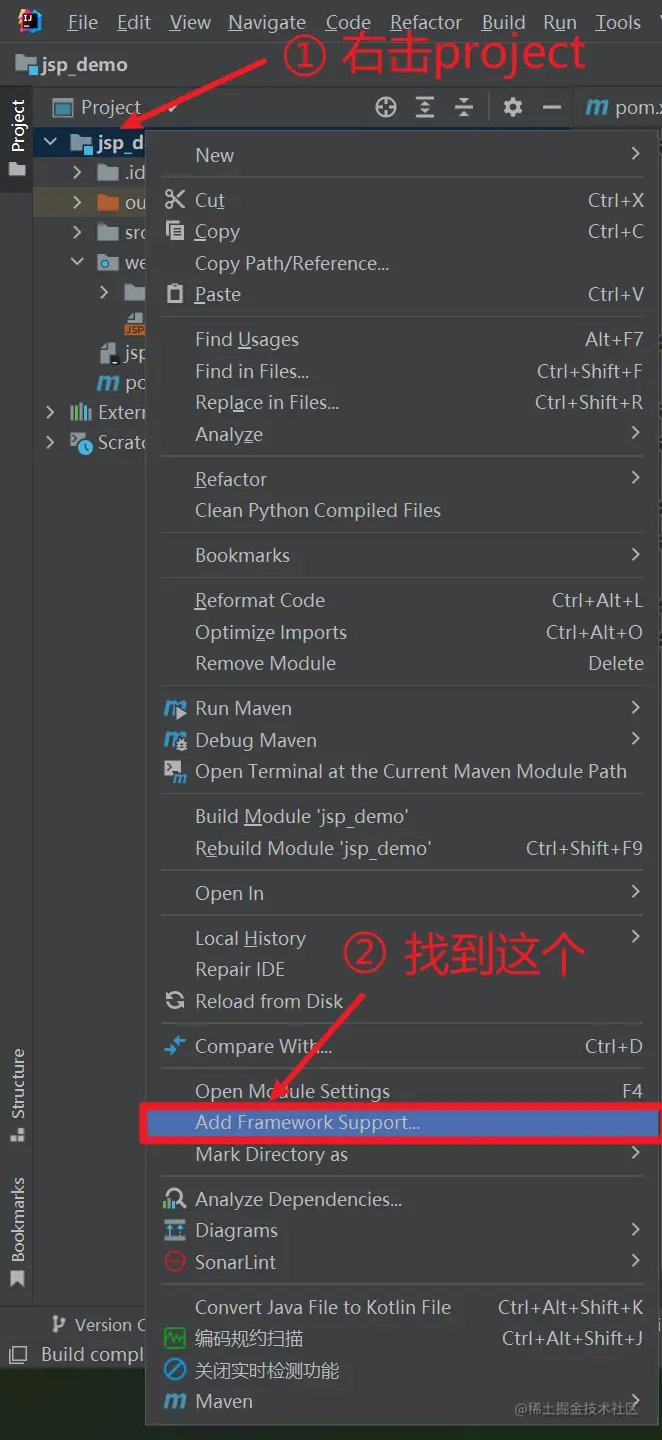The height and width of the screenshot is (1440, 662).
Task: Hide the Project panel with minus icon
Action: pos(551,107)
